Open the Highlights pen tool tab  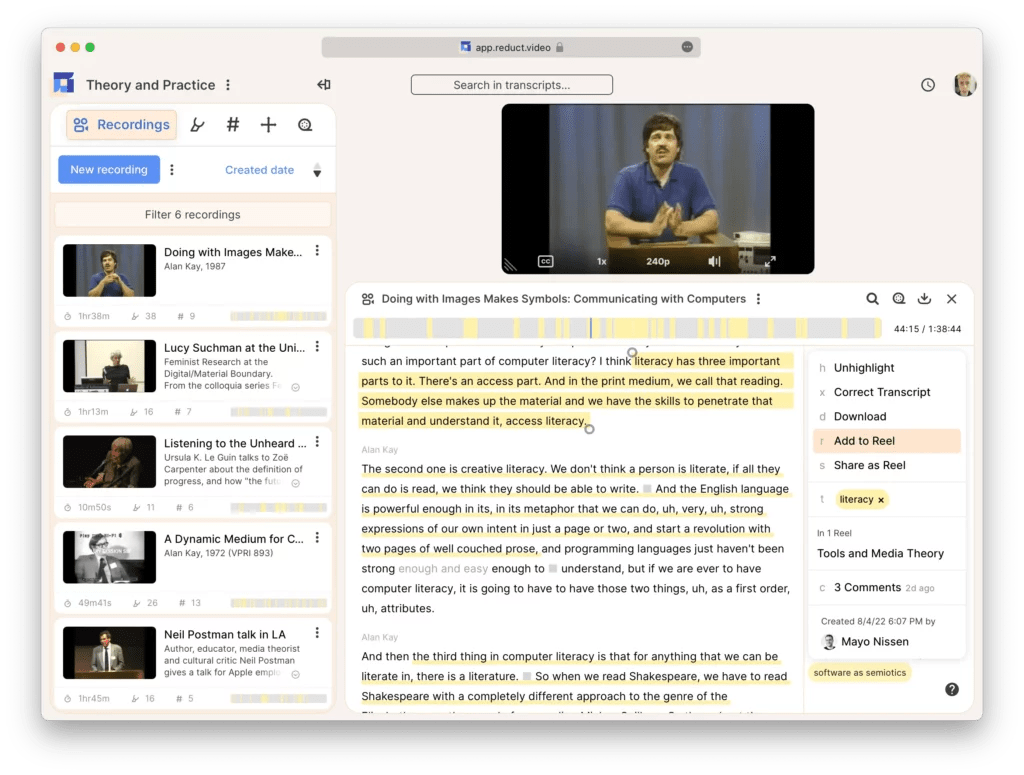point(197,124)
